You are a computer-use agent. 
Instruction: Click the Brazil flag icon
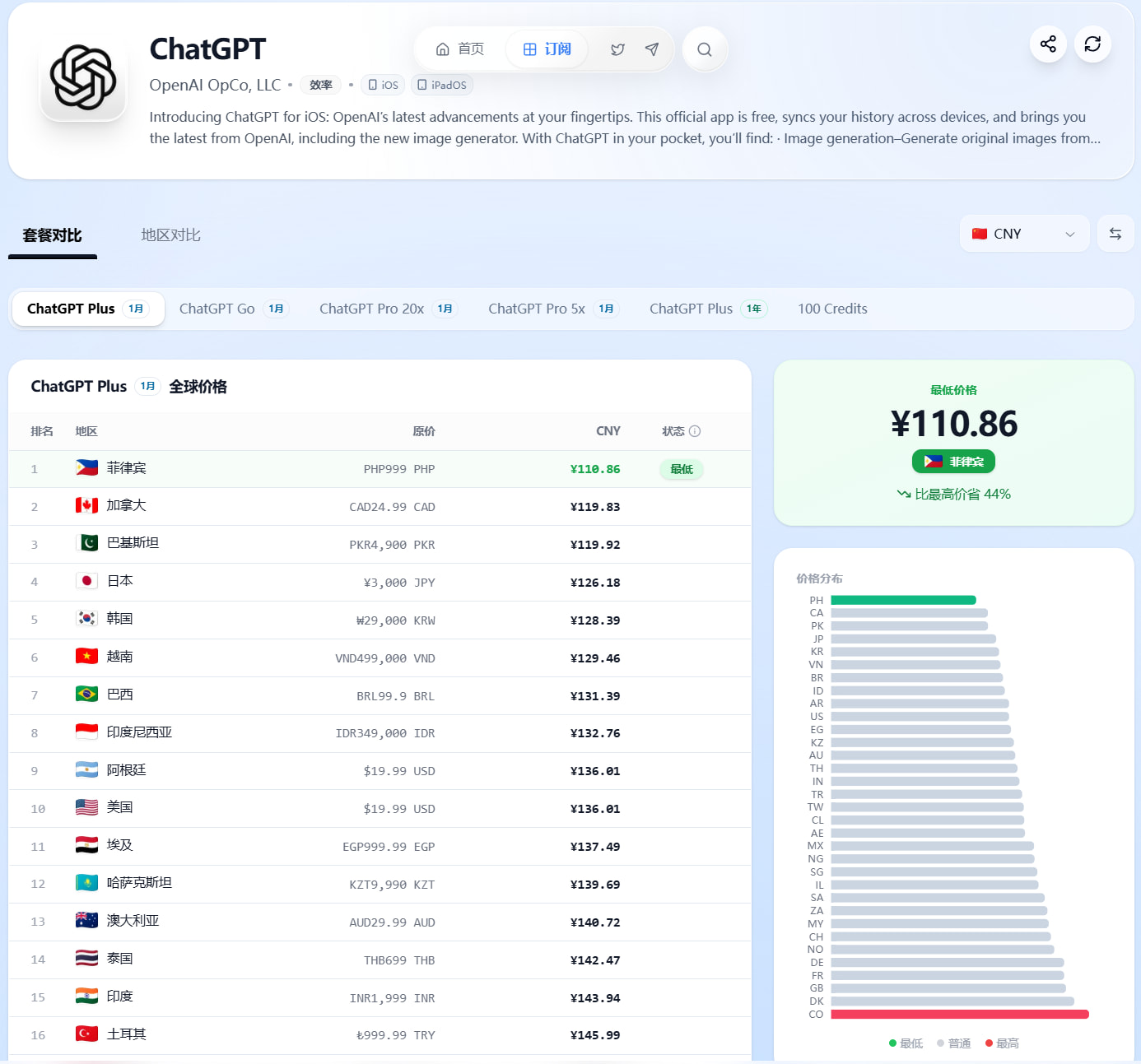86,695
